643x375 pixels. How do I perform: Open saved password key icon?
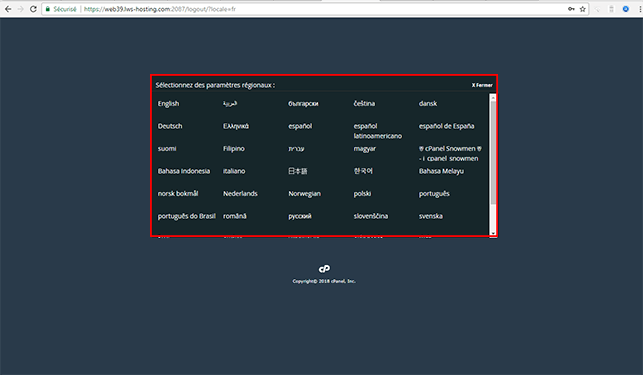pos(571,9)
